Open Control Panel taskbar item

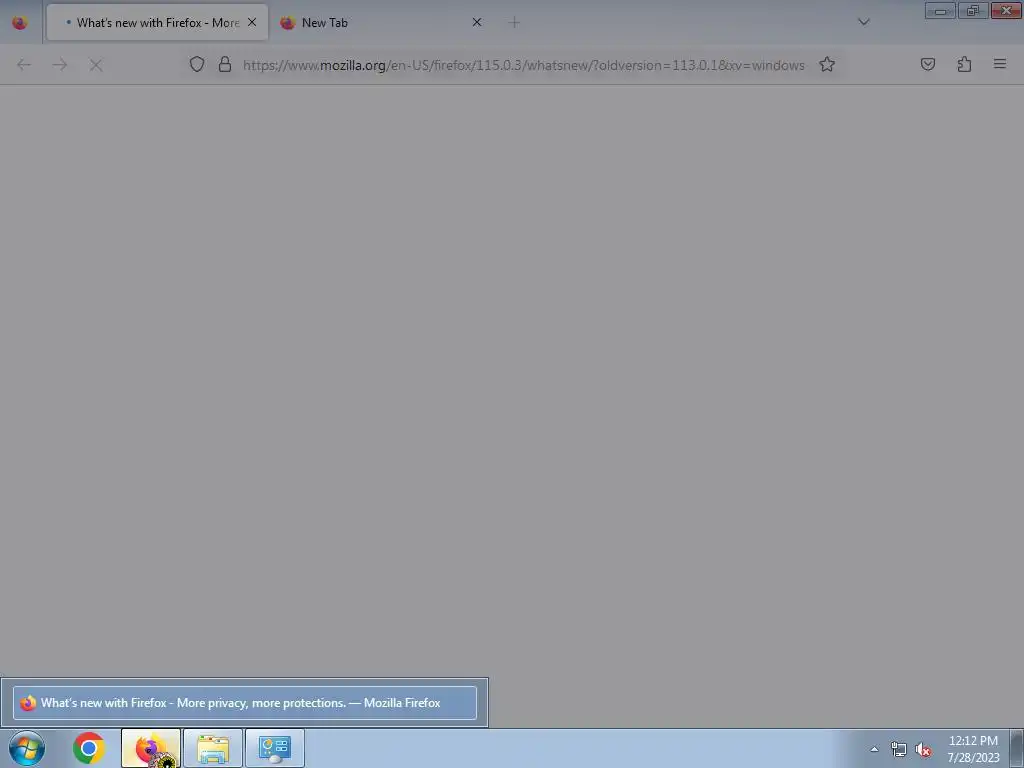275,748
